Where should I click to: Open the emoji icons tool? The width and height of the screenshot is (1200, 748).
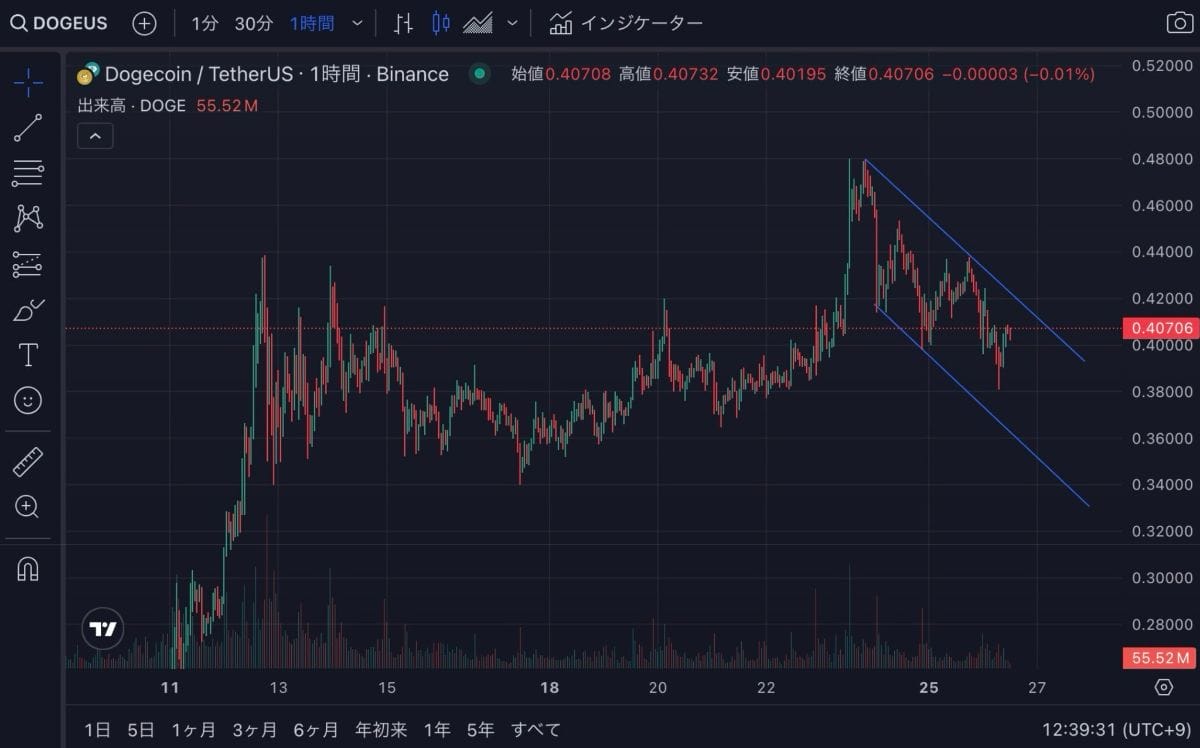pyautogui.click(x=28, y=401)
